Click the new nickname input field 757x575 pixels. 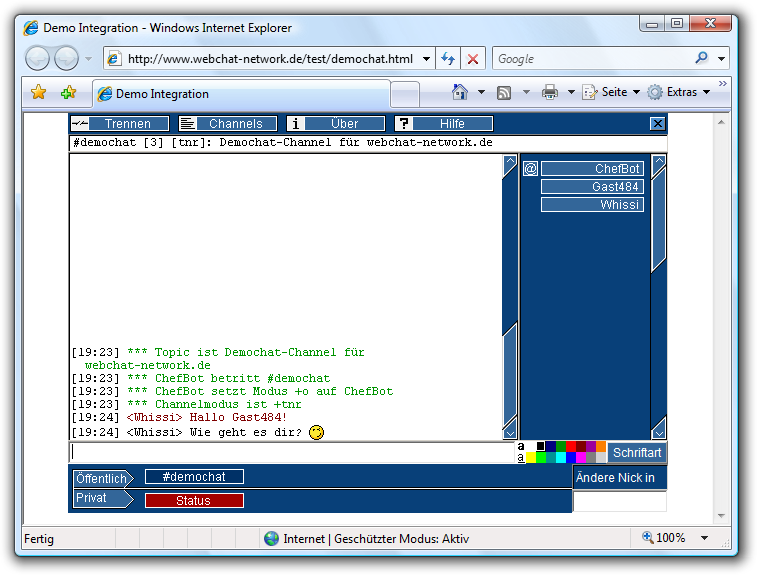[619, 501]
